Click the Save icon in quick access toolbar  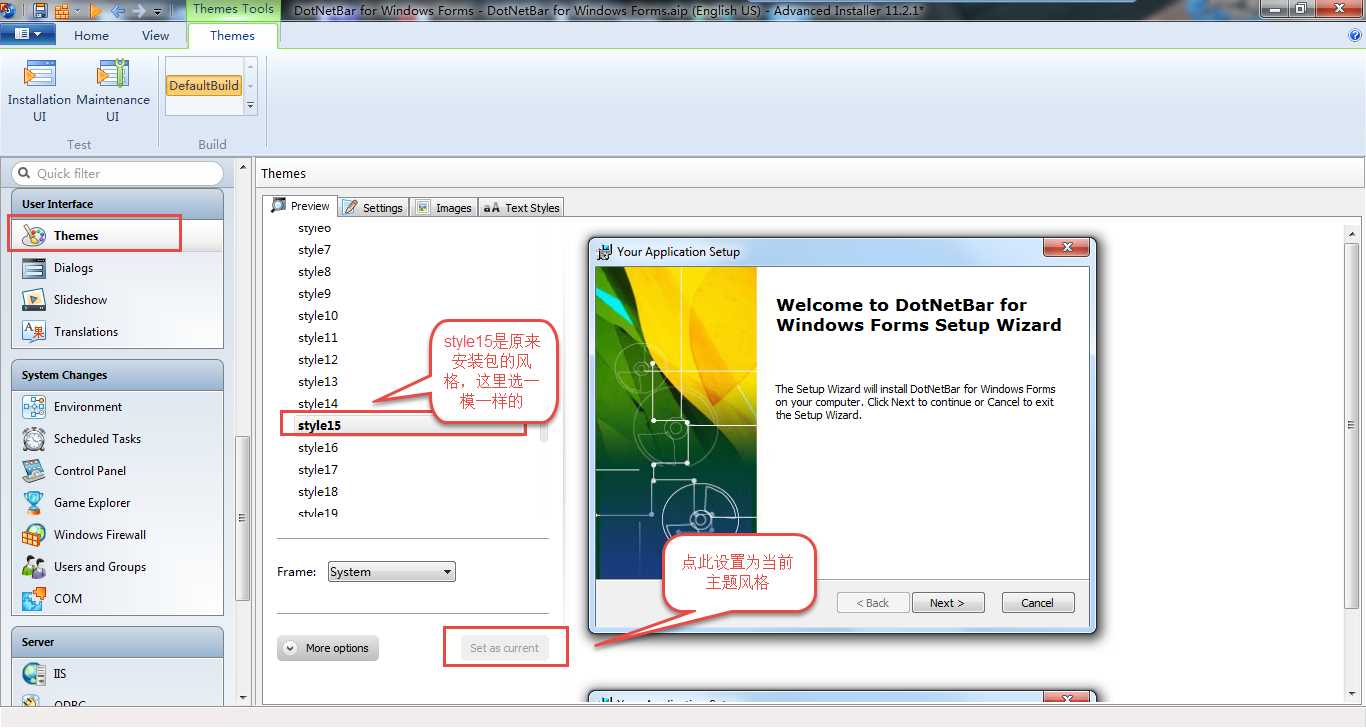[x=40, y=11]
